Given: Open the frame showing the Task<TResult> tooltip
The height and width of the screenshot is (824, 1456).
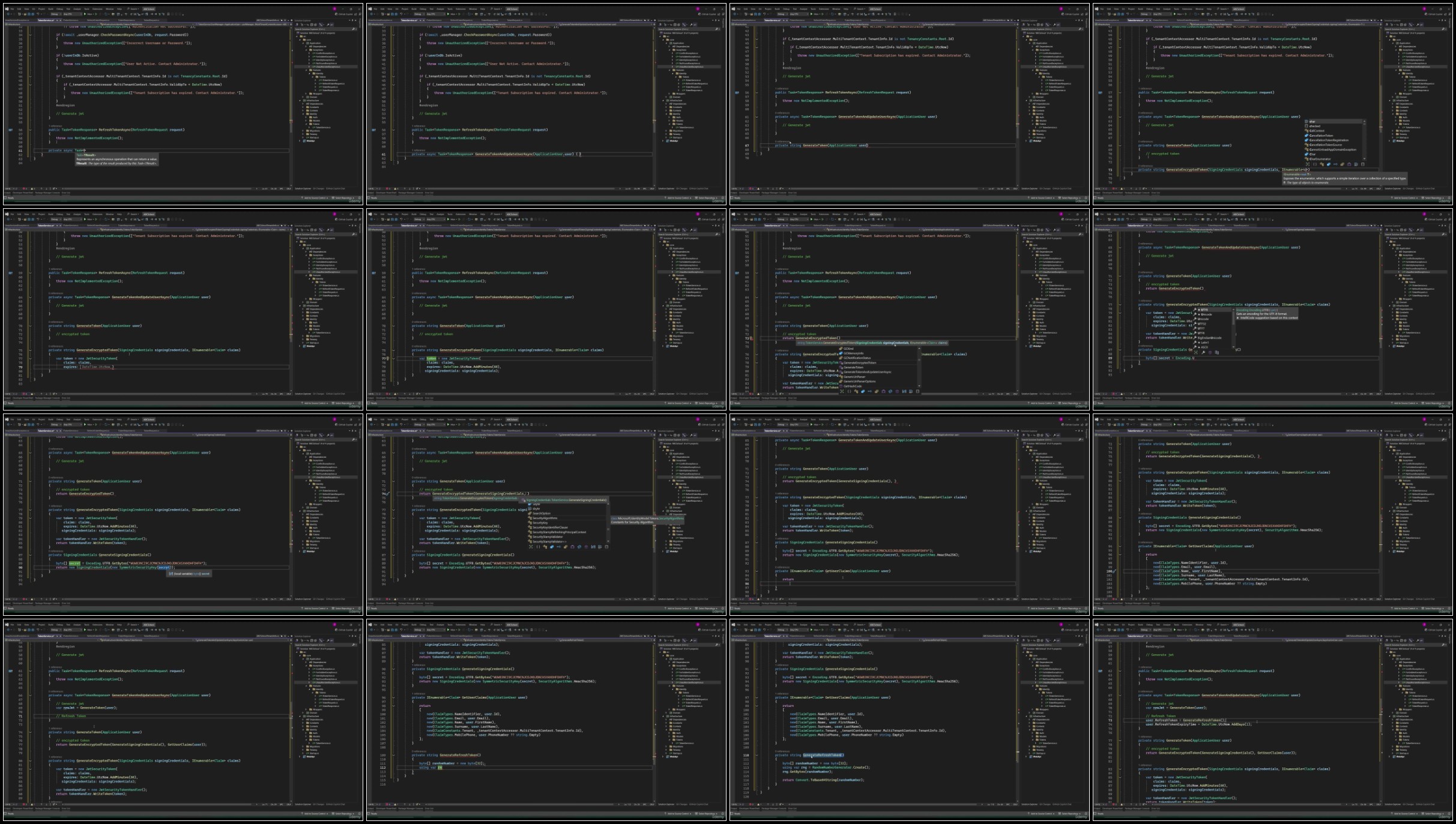Looking at the screenshot, I should point(183,104).
